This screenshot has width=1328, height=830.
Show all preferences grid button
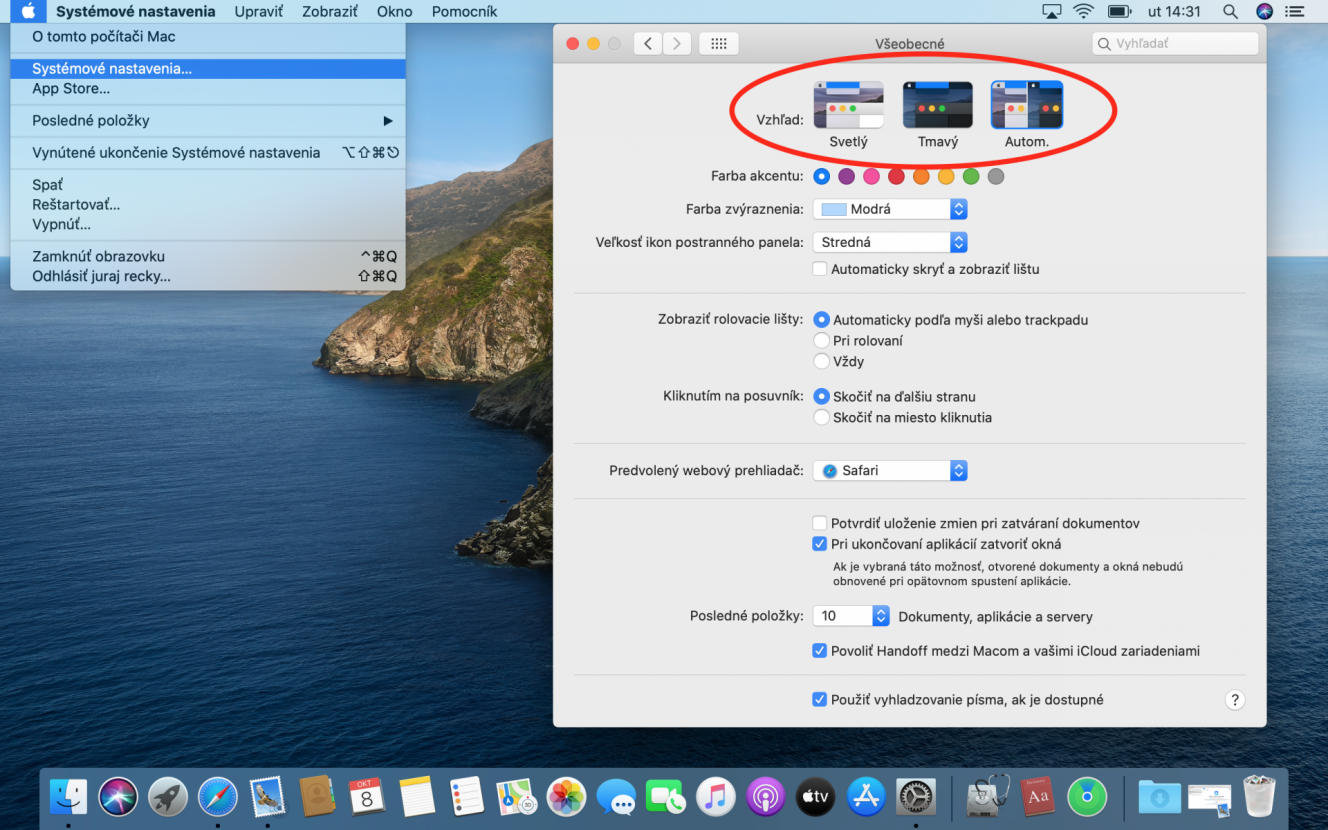(718, 43)
